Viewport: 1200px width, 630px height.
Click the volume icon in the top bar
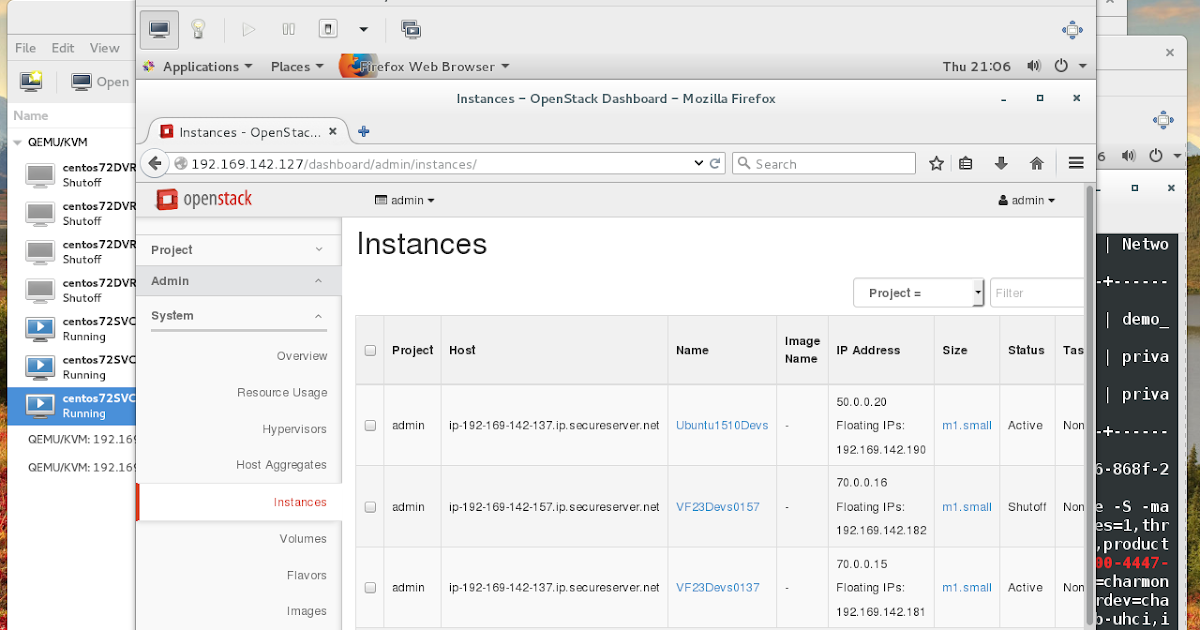tap(1035, 66)
